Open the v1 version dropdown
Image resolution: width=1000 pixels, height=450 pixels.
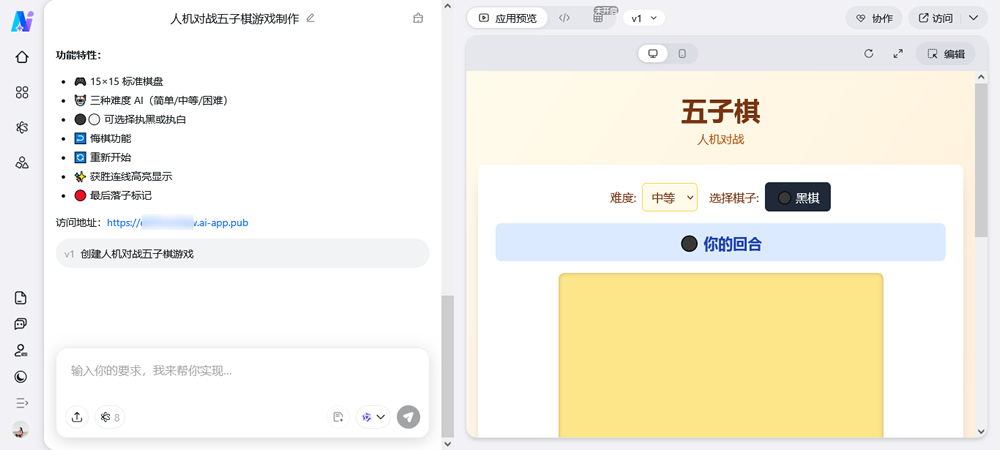645,18
